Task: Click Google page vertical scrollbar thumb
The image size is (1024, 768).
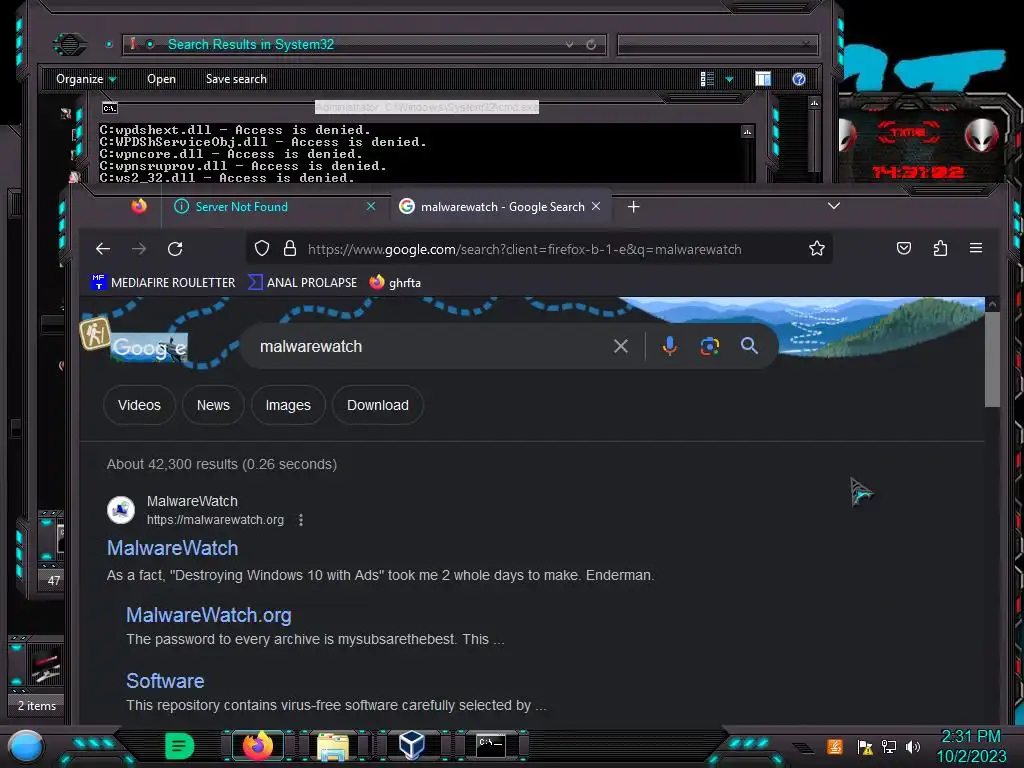Action: pyautogui.click(x=992, y=359)
